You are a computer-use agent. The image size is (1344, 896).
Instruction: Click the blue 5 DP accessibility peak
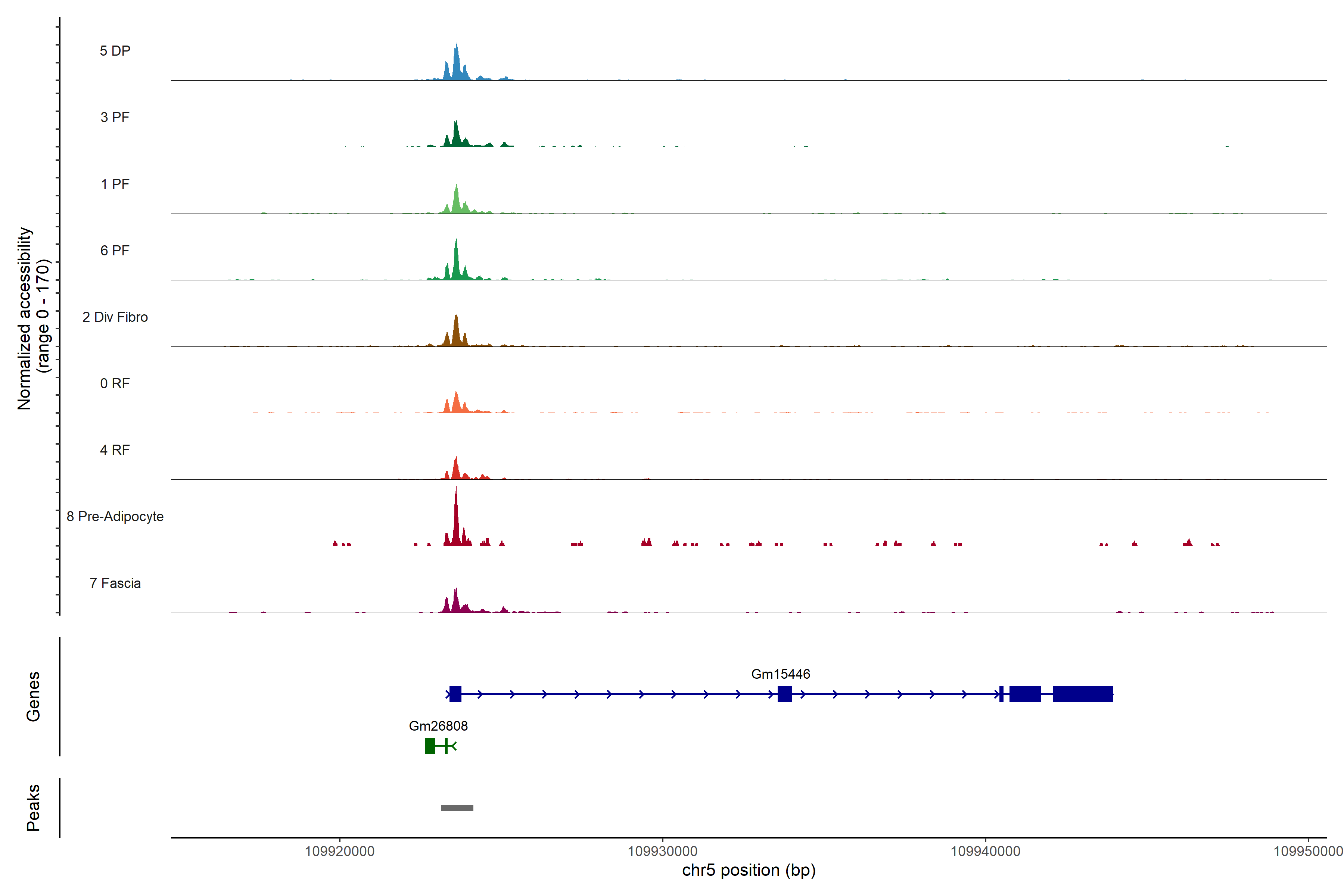pyautogui.click(x=456, y=66)
